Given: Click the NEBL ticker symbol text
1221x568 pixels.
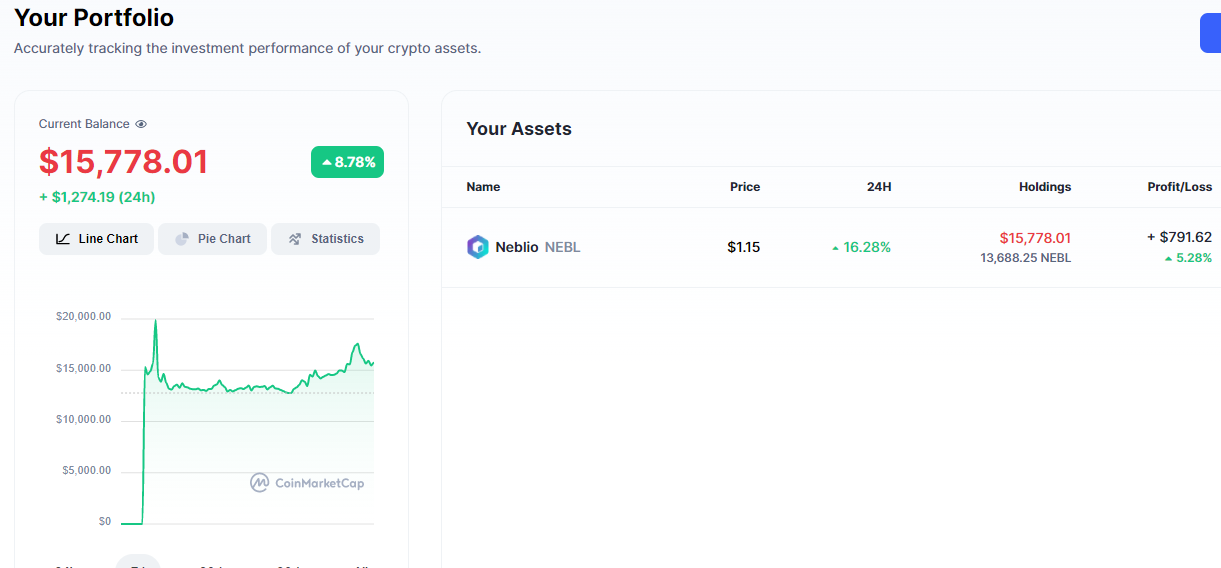Looking at the screenshot, I should (x=563, y=247).
